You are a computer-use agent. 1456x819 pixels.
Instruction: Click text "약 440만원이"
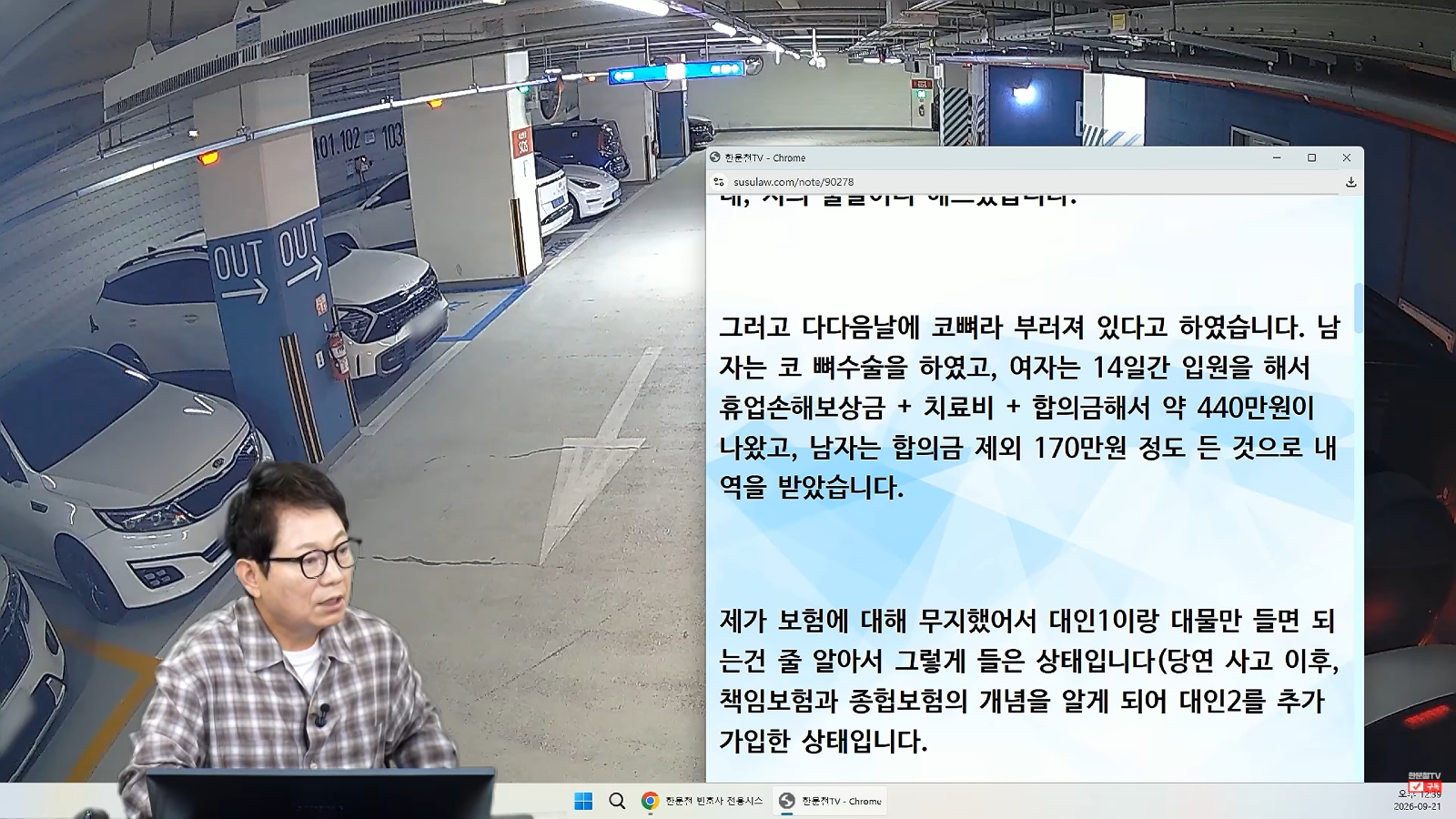click(1238, 407)
